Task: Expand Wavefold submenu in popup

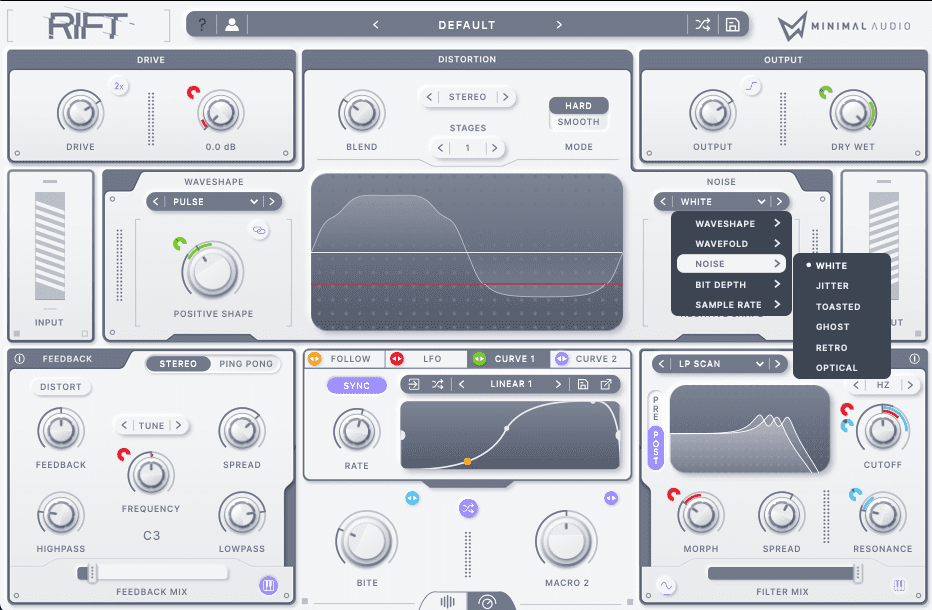Action: coord(731,244)
